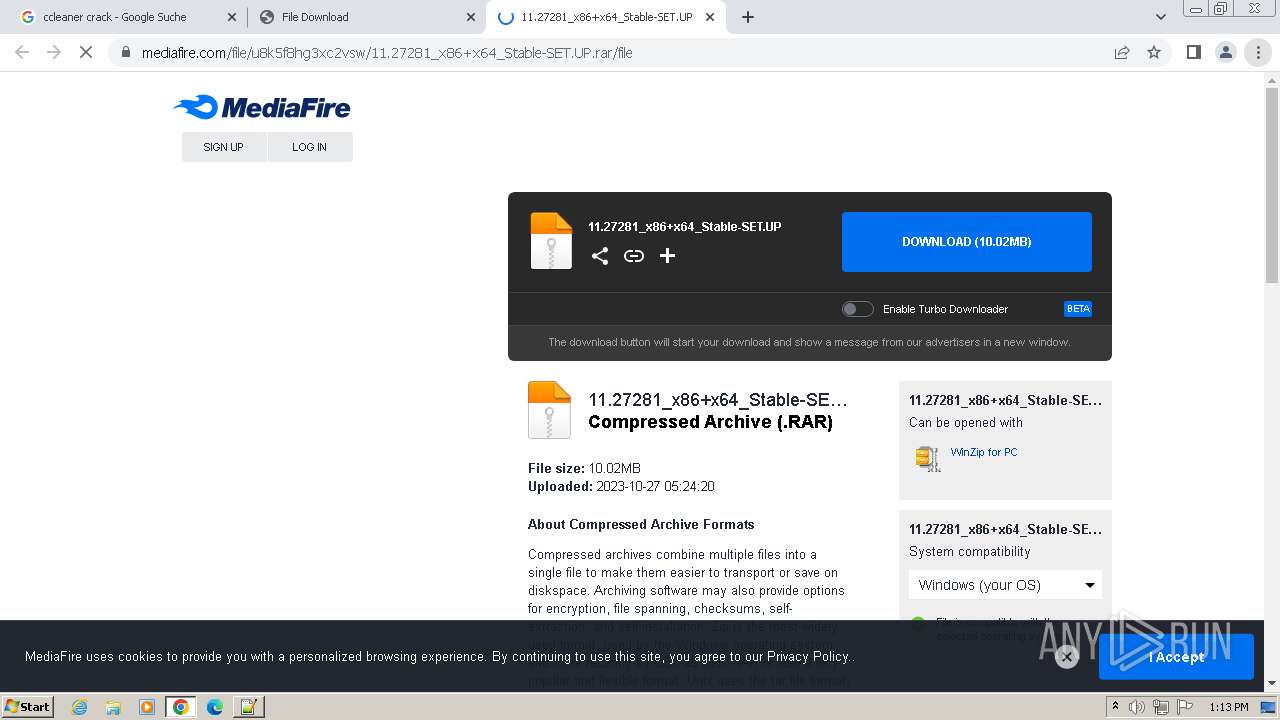Stop page loading in browser toolbar

[86, 52]
